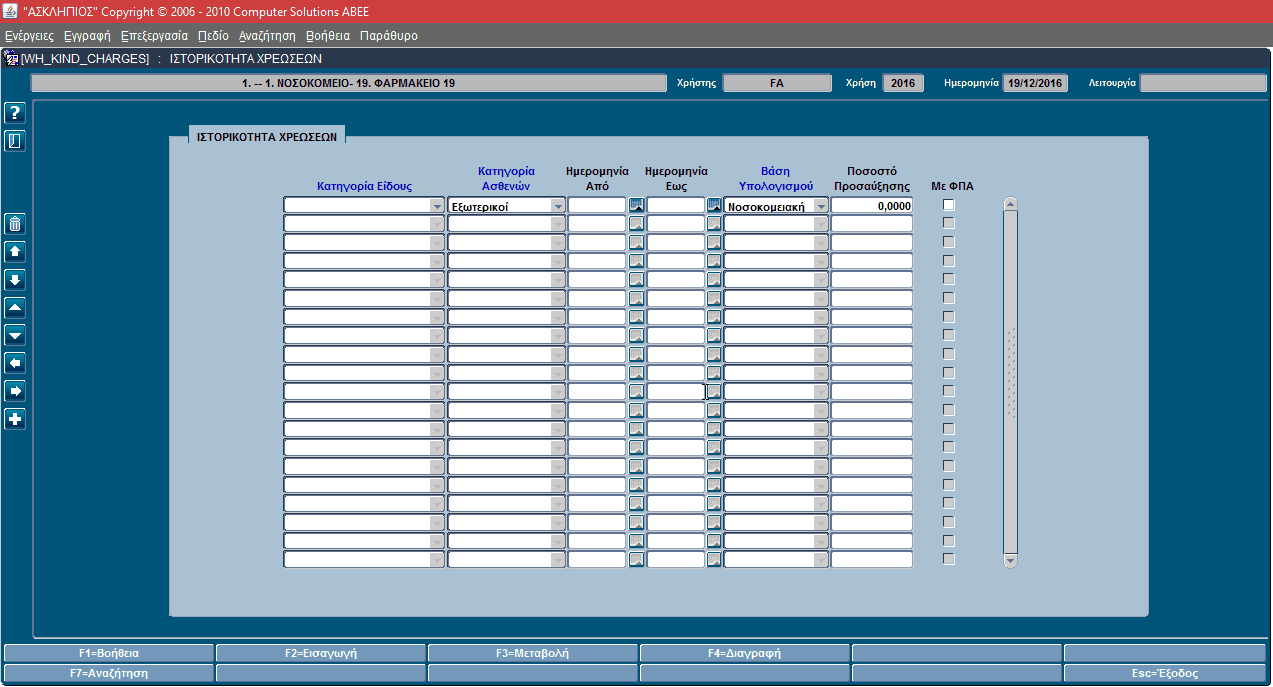Toggle Με ΦΠΑ checkbox in fourth row
The width and height of the screenshot is (1273, 687).
pos(949,261)
